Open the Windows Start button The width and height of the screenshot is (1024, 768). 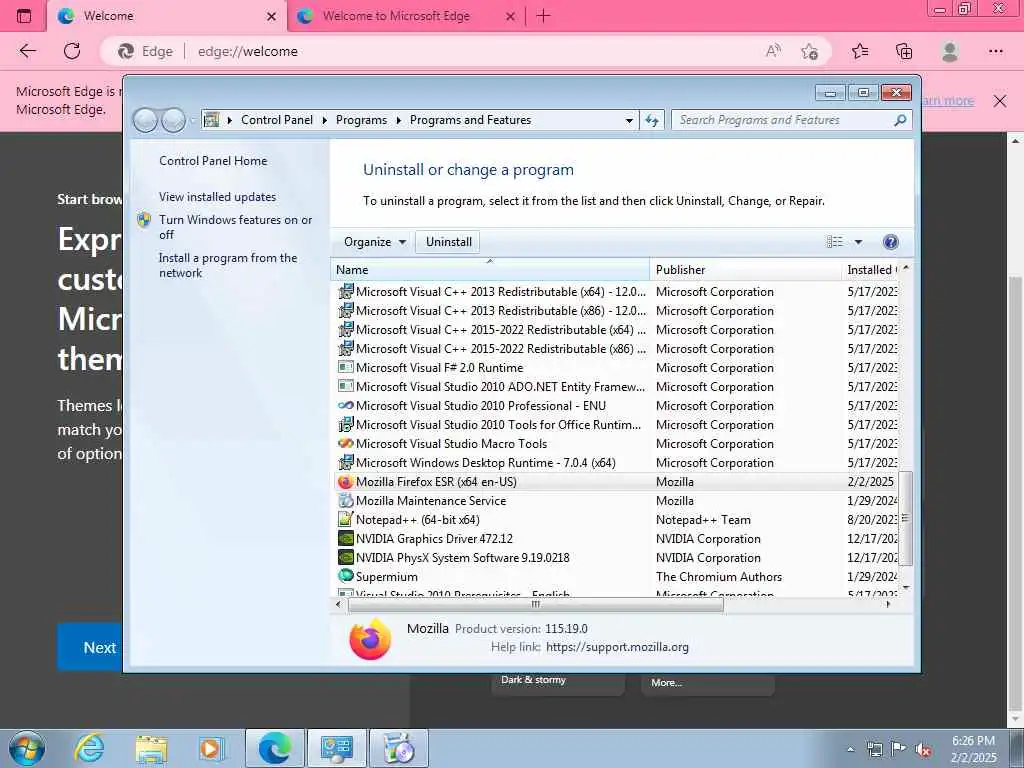[26, 748]
